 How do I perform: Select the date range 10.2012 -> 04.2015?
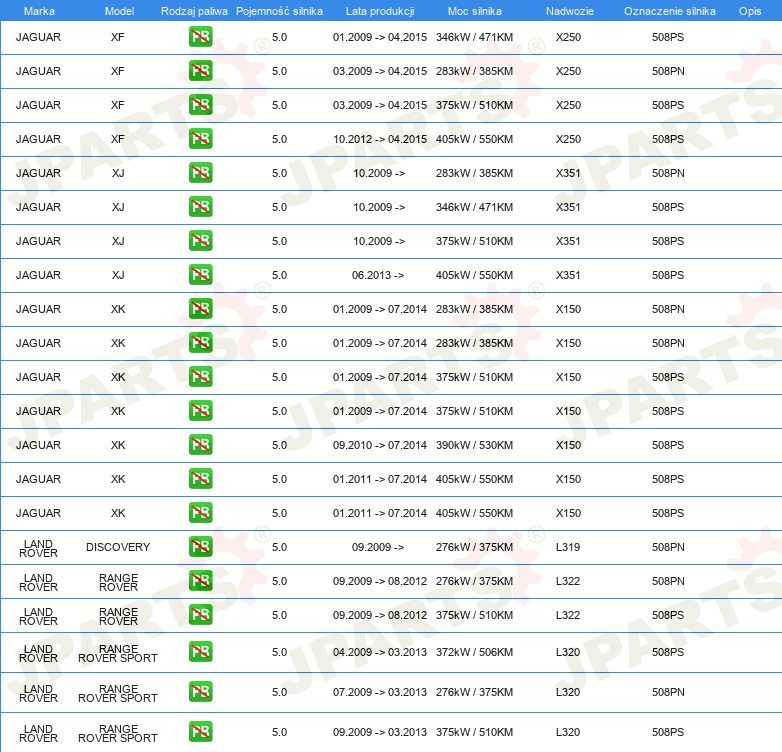coord(380,139)
